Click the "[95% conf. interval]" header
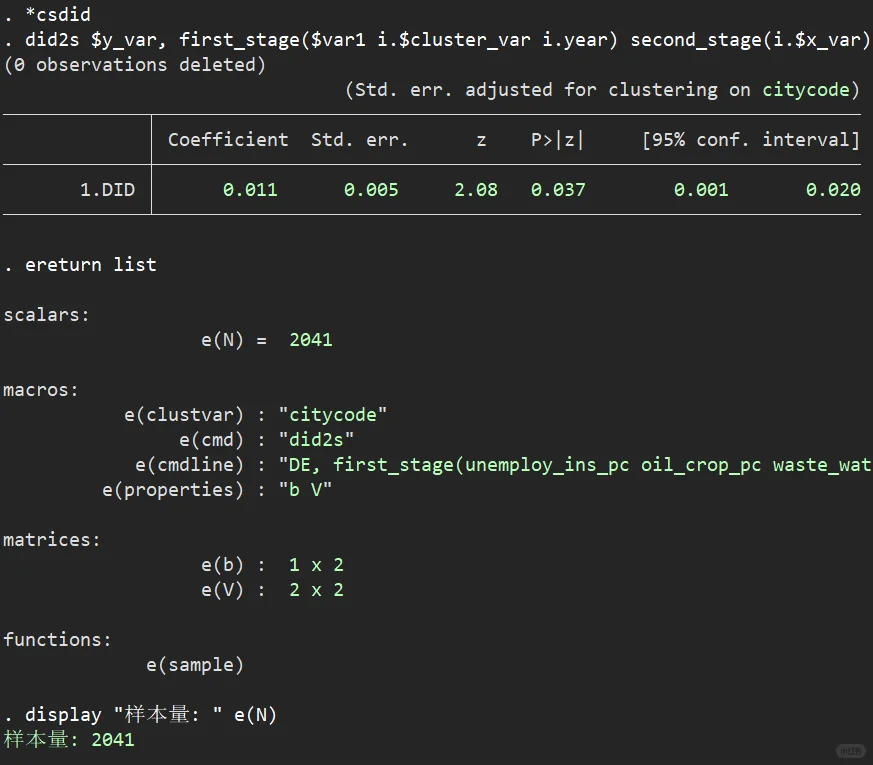The height and width of the screenshot is (765, 873). tap(751, 139)
